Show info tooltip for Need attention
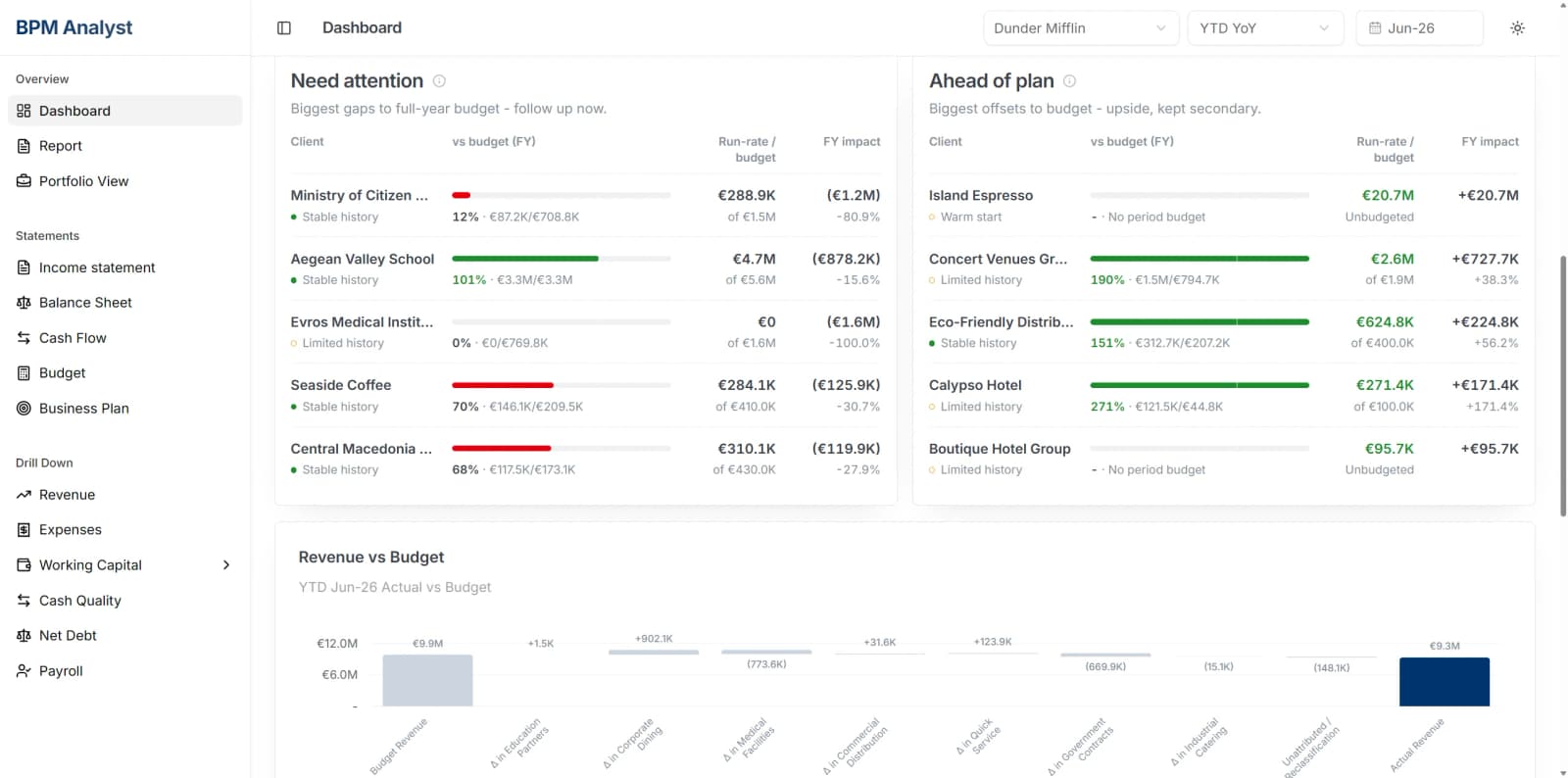1568x778 pixels. tap(439, 81)
